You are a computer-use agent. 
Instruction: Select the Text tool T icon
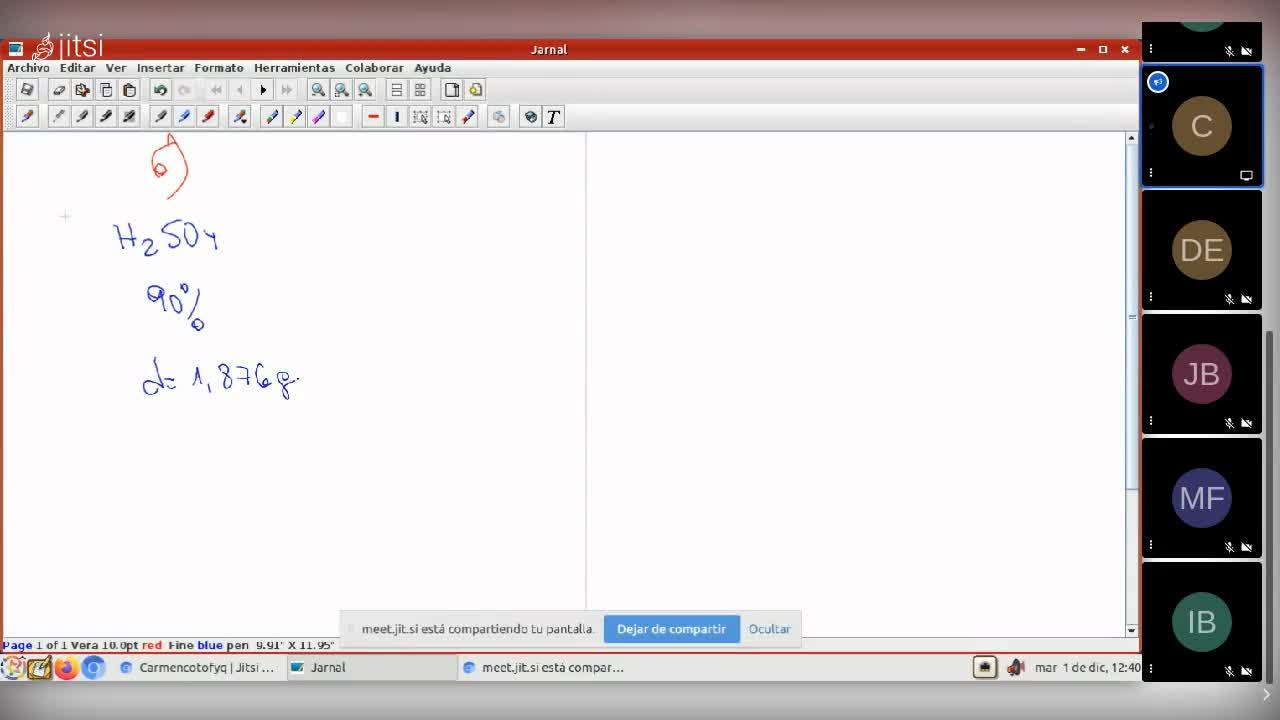(x=553, y=117)
